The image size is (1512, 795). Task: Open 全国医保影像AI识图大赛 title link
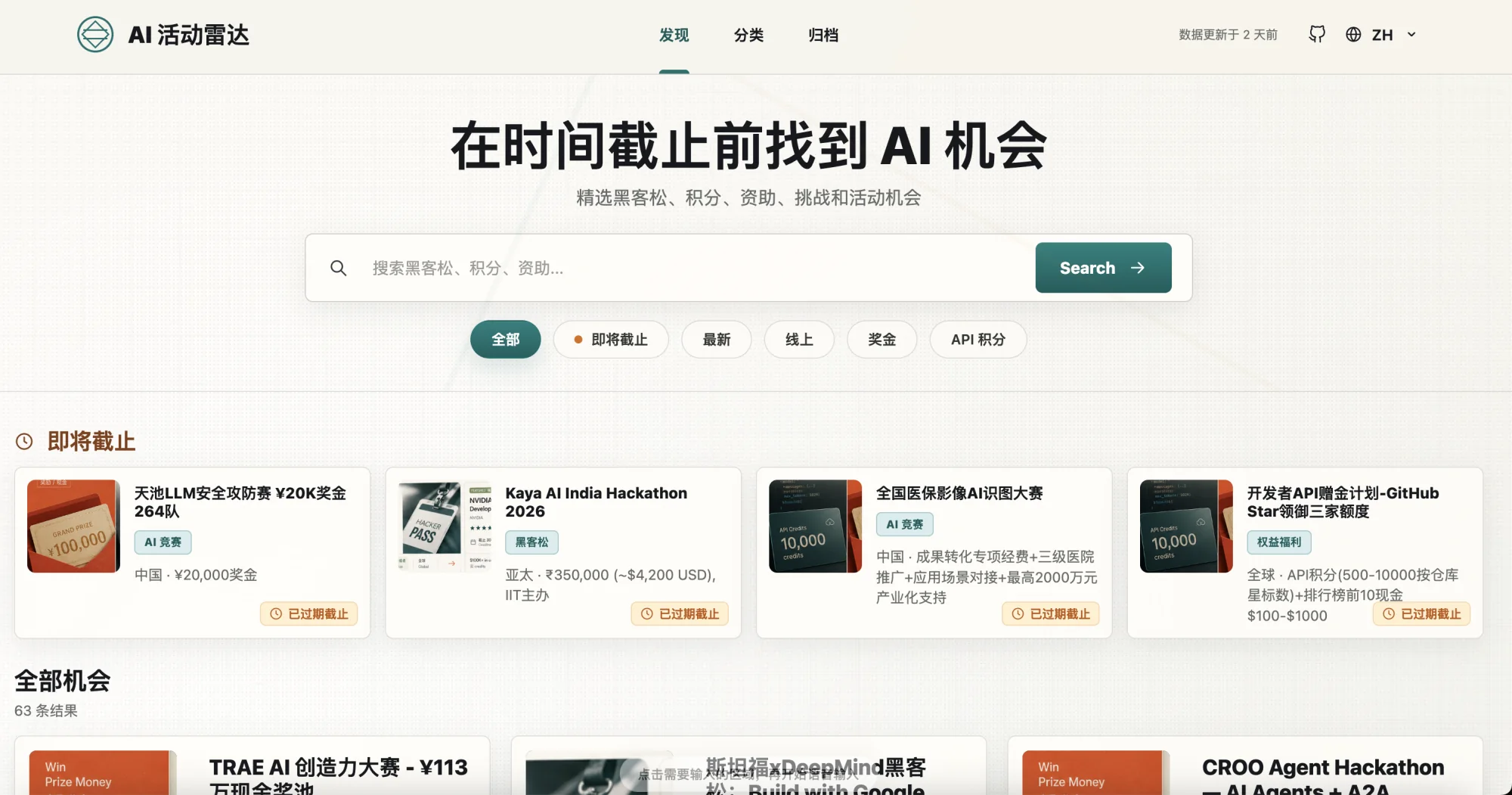coord(959,493)
